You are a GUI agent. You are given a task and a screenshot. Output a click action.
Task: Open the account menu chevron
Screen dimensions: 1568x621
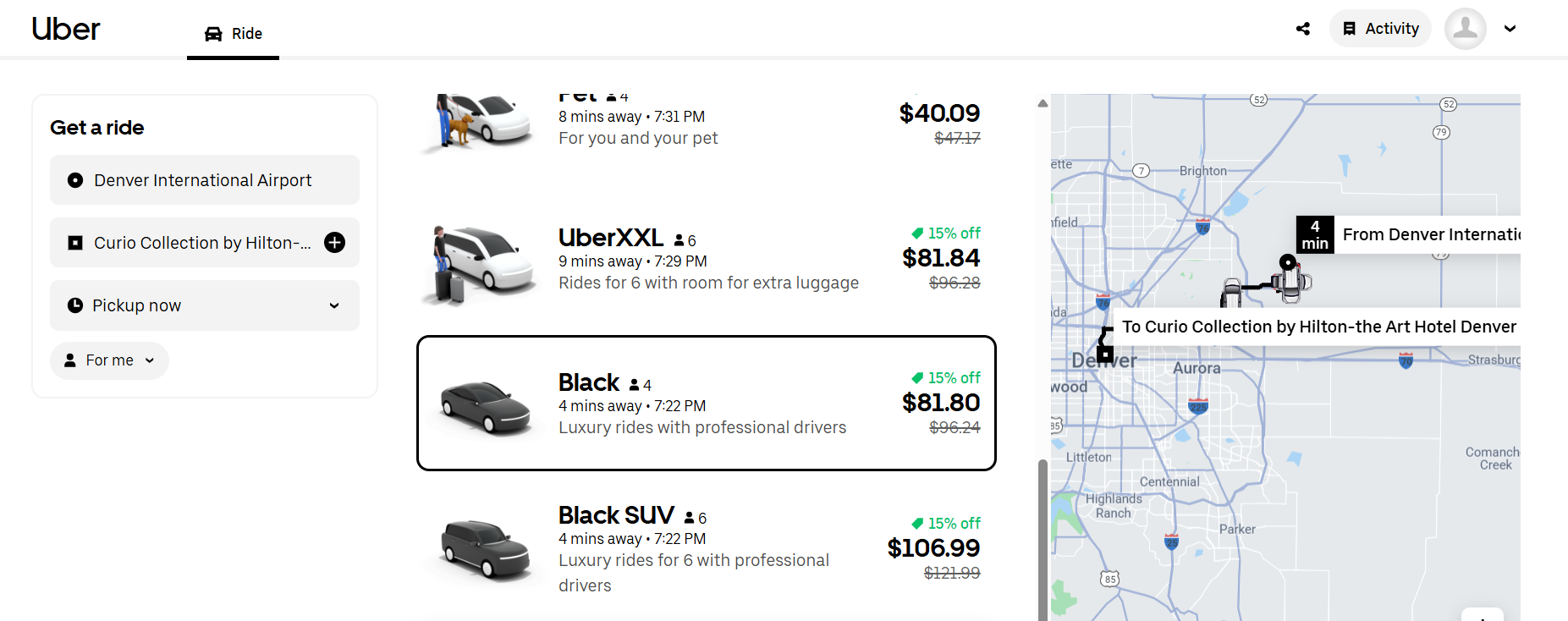(x=1510, y=29)
